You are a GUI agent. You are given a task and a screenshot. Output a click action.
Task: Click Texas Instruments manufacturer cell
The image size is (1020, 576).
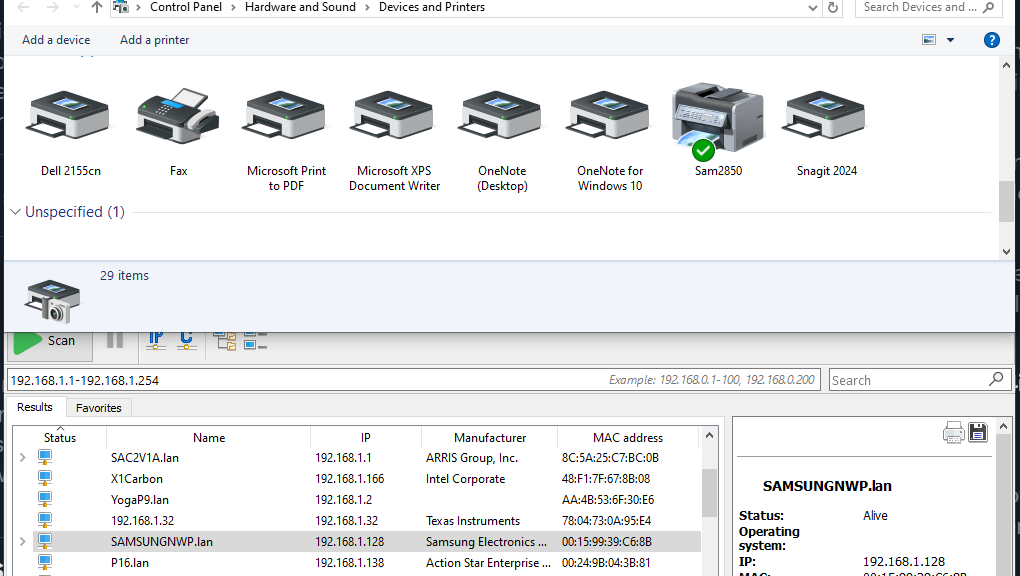473,521
